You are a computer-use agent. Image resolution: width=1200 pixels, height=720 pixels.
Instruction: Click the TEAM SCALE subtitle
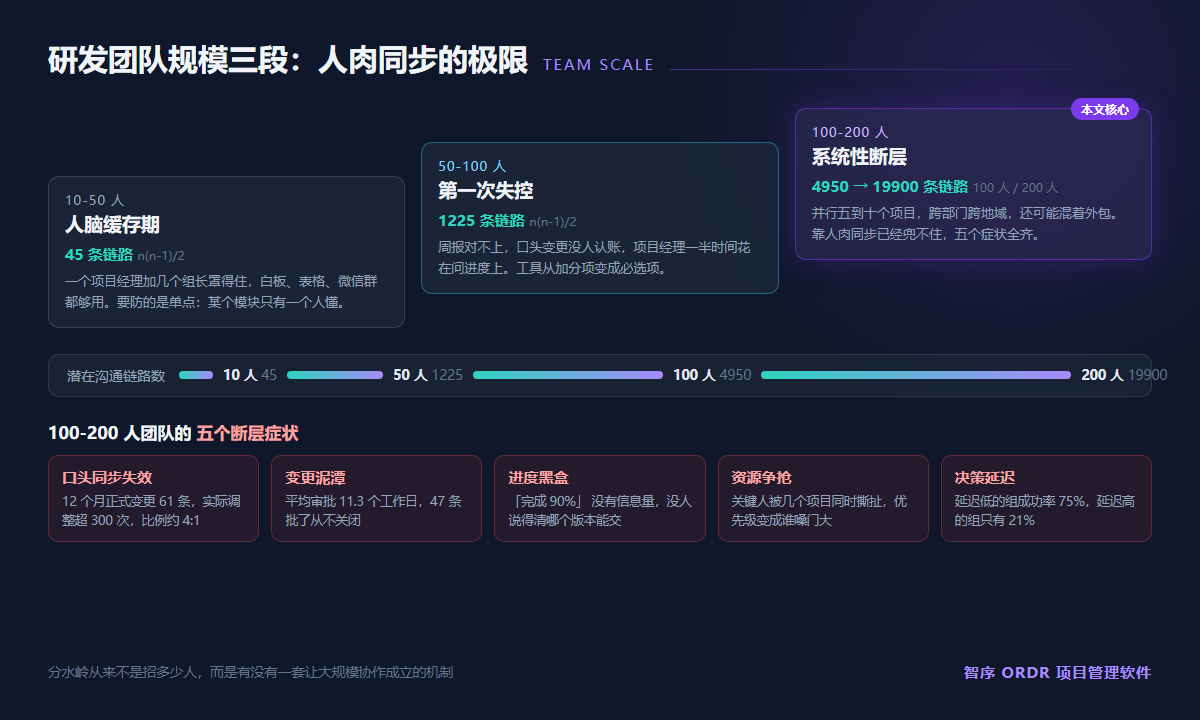[598, 65]
